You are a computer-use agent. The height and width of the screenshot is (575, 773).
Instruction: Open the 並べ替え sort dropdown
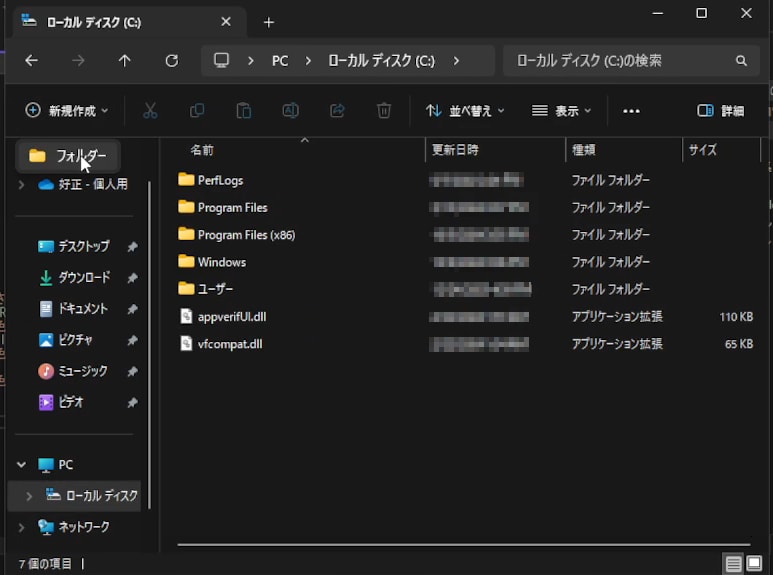[x=465, y=110]
